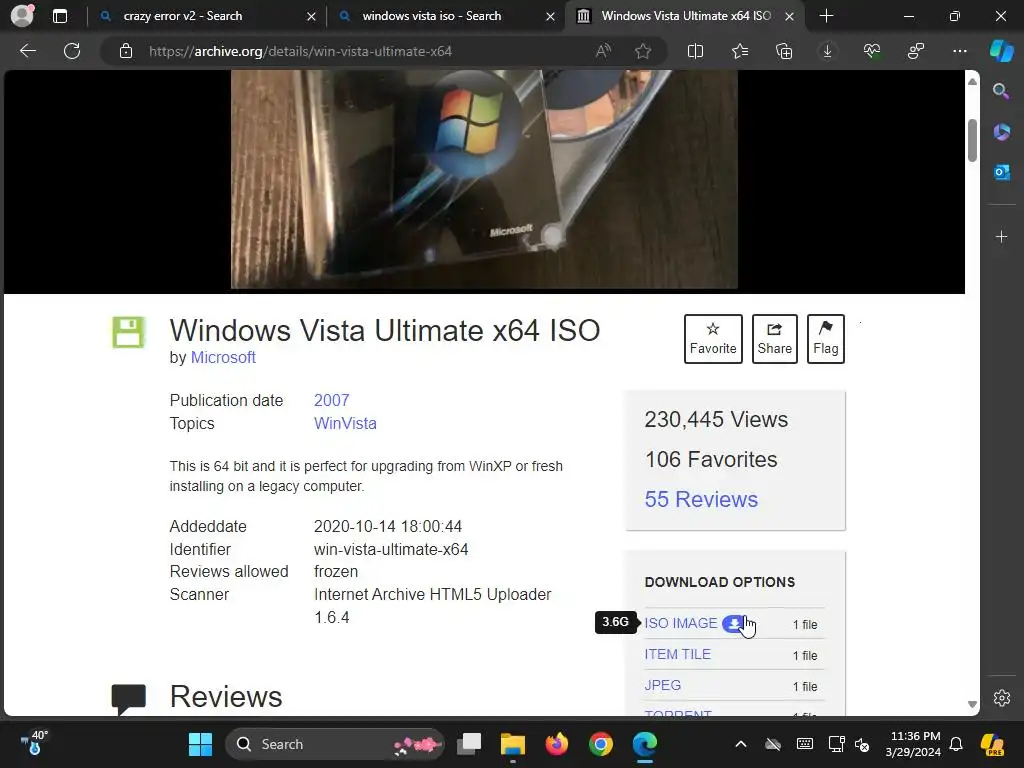Open the Microsoft author link

(x=223, y=358)
